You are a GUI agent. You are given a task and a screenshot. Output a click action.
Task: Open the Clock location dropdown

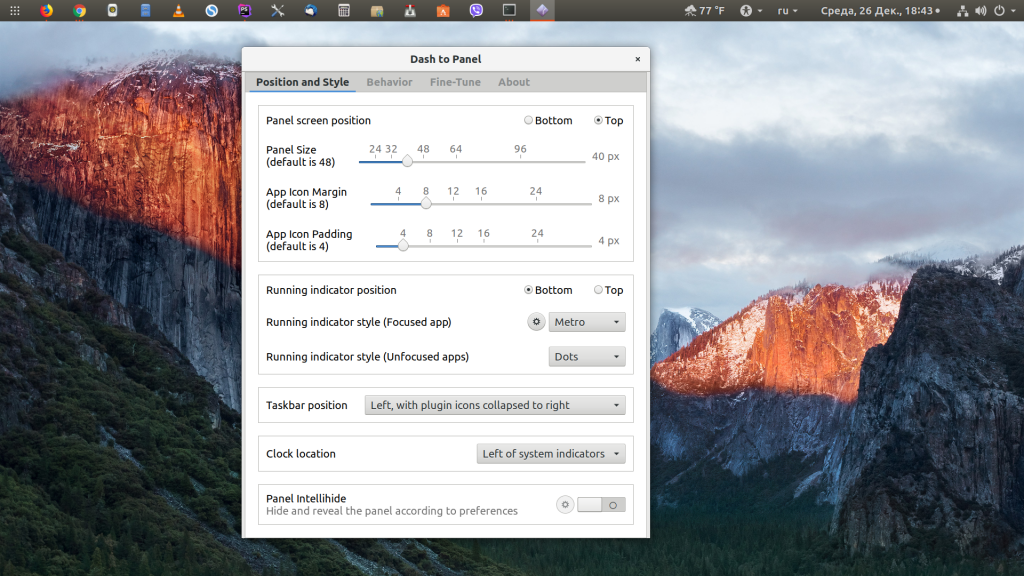click(551, 454)
